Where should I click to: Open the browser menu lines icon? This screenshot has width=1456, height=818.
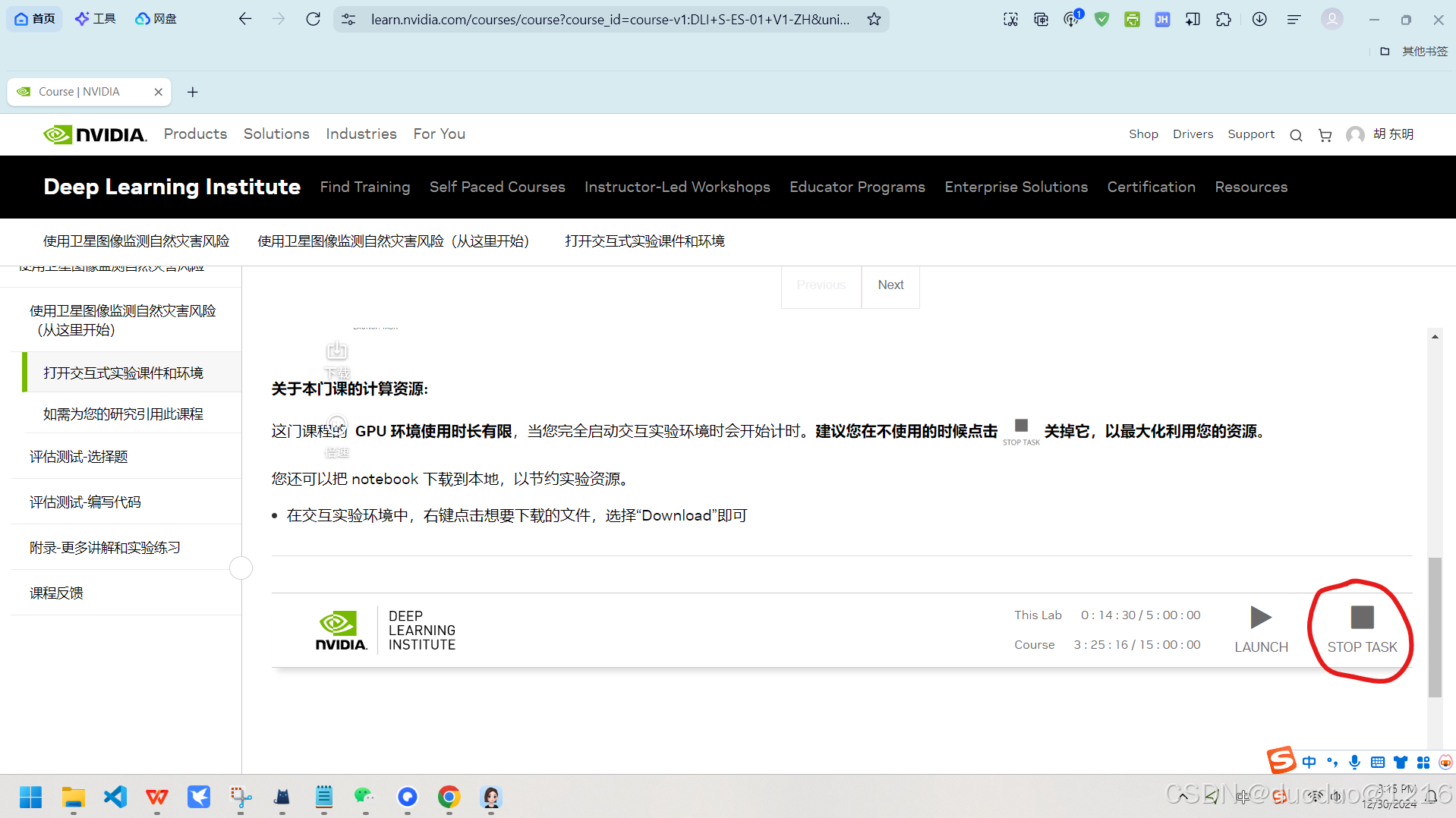tap(1294, 19)
